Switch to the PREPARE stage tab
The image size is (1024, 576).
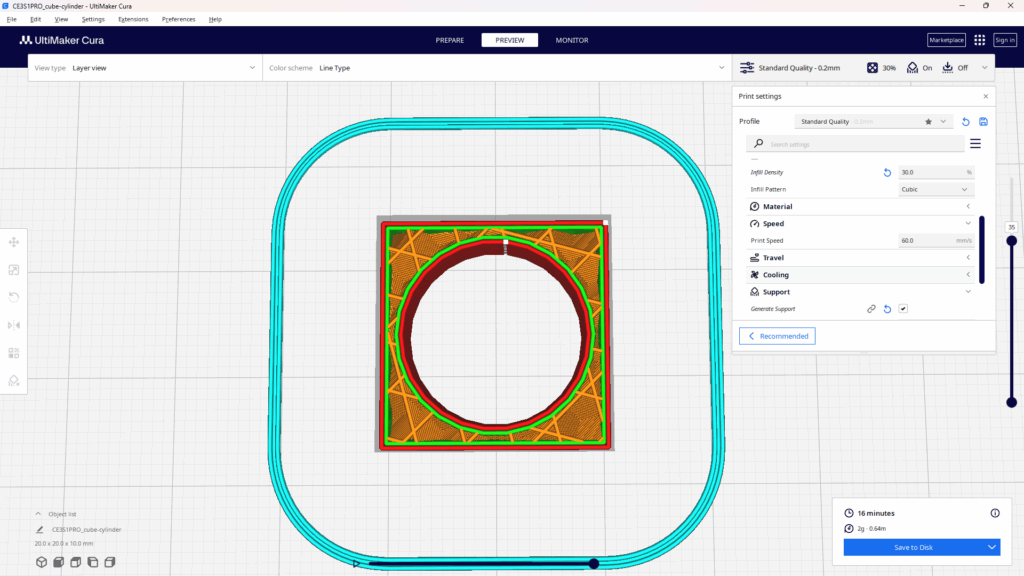(x=450, y=40)
